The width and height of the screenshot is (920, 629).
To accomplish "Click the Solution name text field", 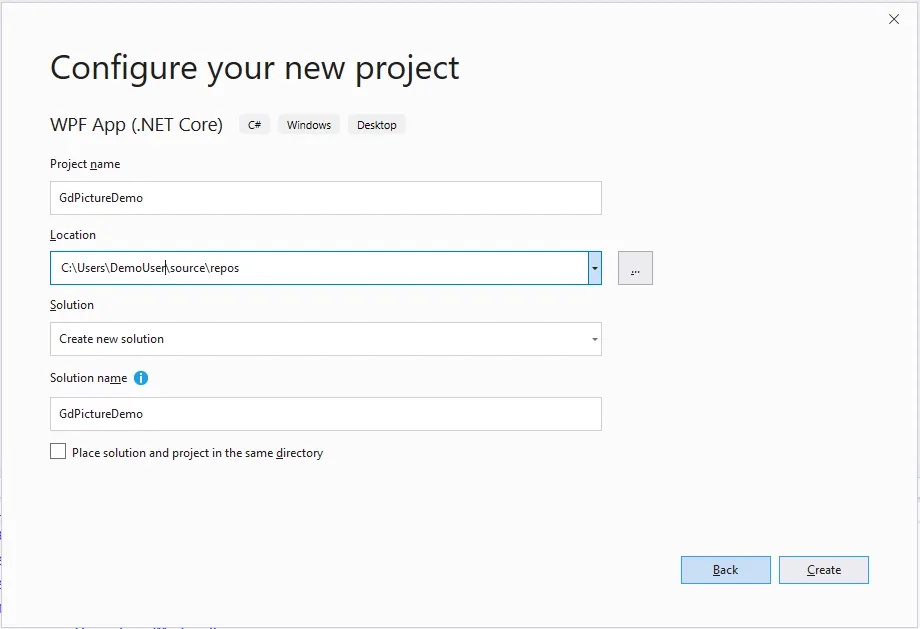I will point(325,414).
